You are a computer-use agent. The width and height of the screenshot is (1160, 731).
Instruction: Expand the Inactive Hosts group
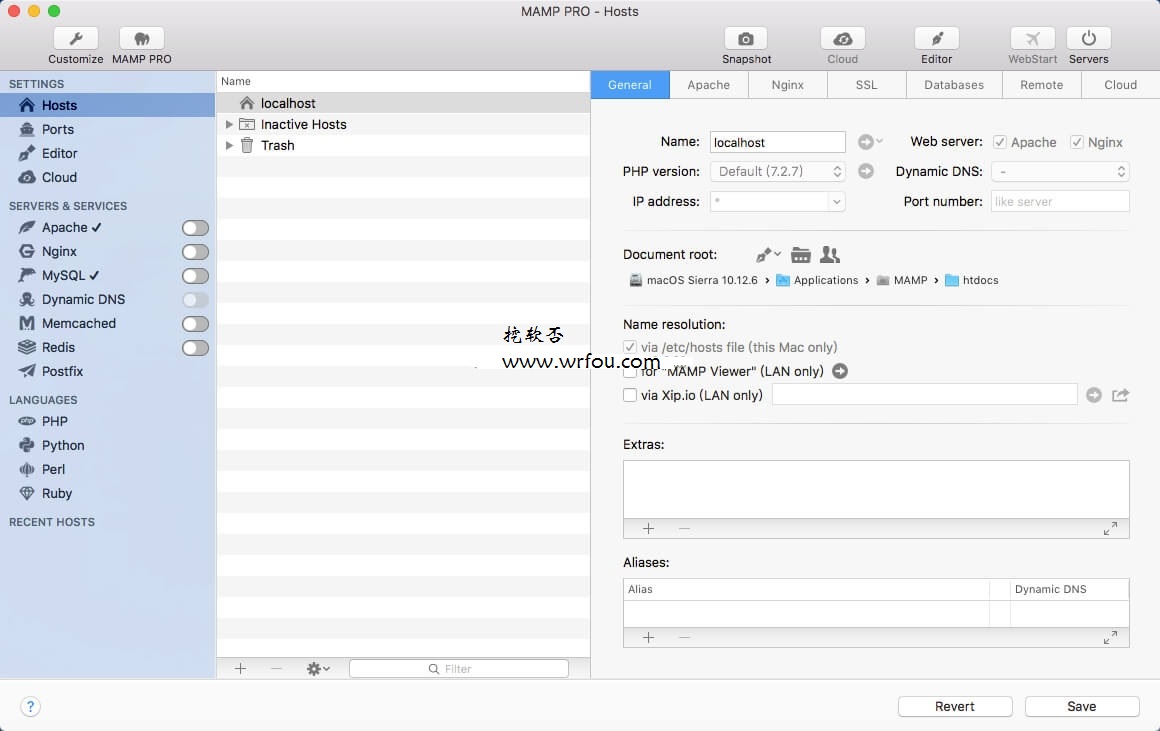tap(229, 124)
